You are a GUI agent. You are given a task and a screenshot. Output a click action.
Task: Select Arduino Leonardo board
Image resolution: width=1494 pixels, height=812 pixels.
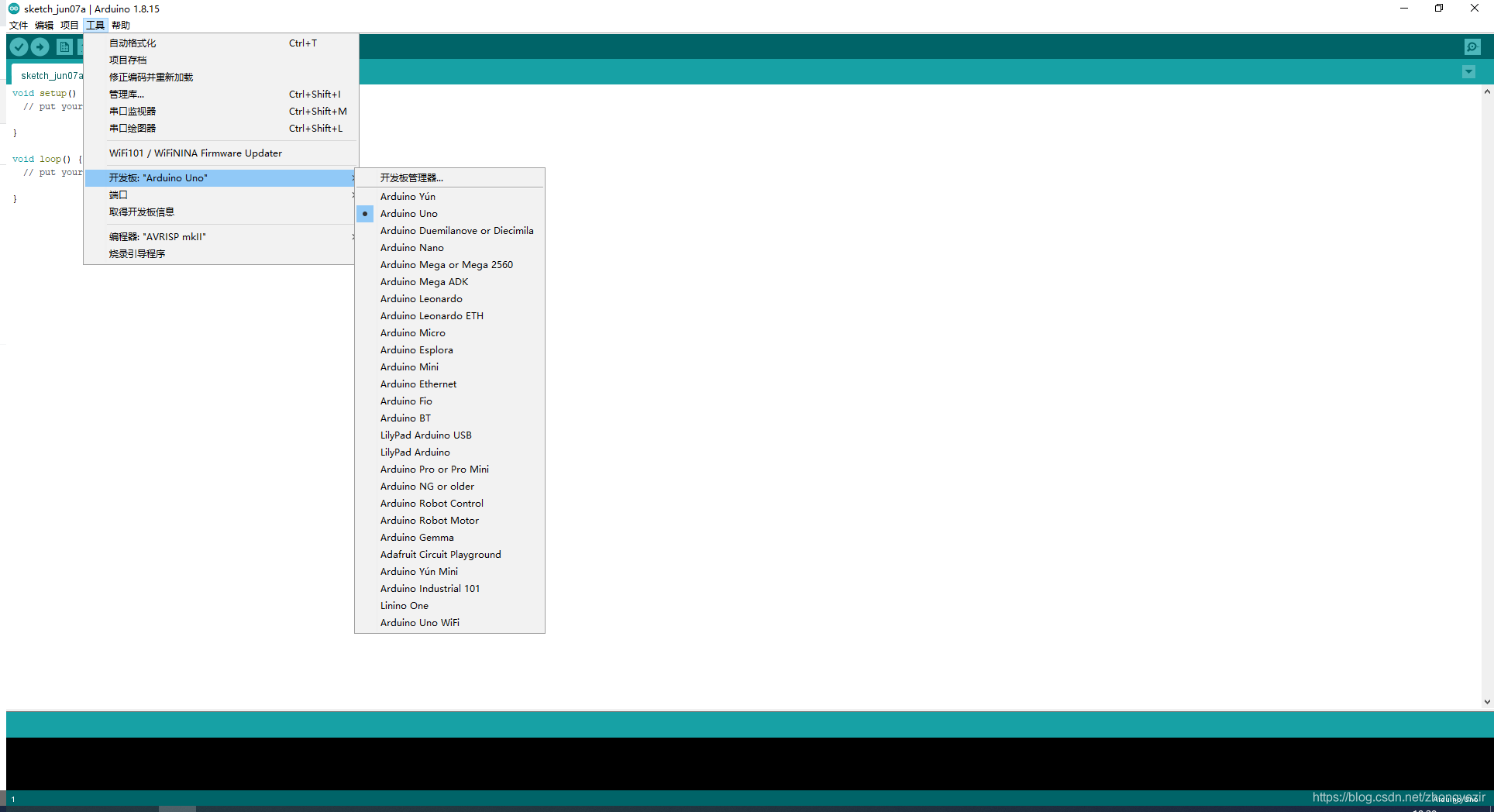(449, 298)
